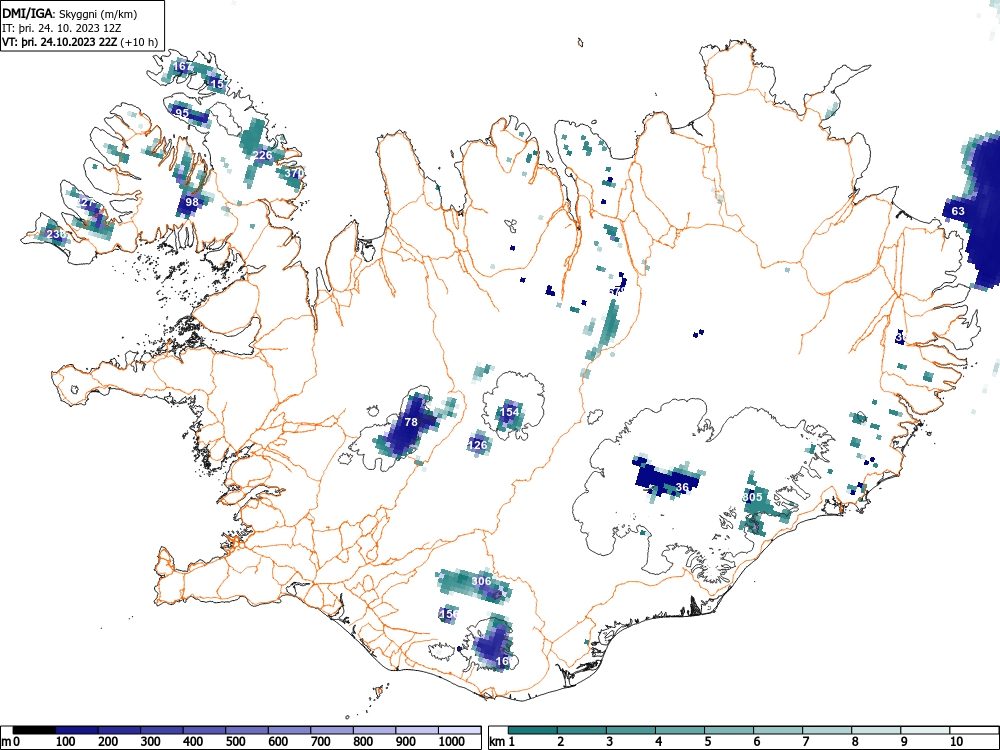
Task: Click the 16 label near south coast
Action: 503,661
